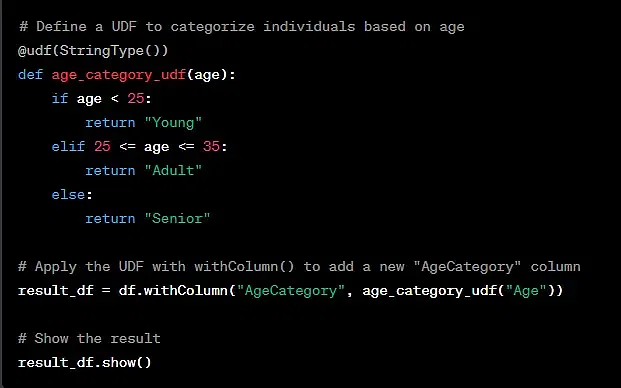Viewport: 621px width, 388px height.
Task: Click df.withColumn in the assignment line
Action: [173, 291]
